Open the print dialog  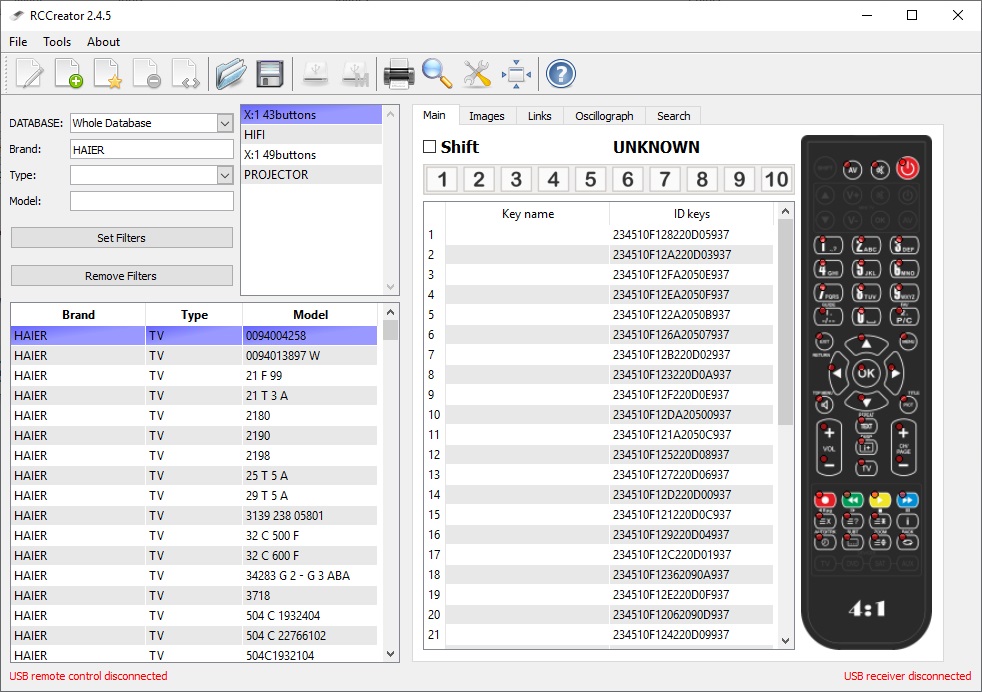click(x=398, y=73)
